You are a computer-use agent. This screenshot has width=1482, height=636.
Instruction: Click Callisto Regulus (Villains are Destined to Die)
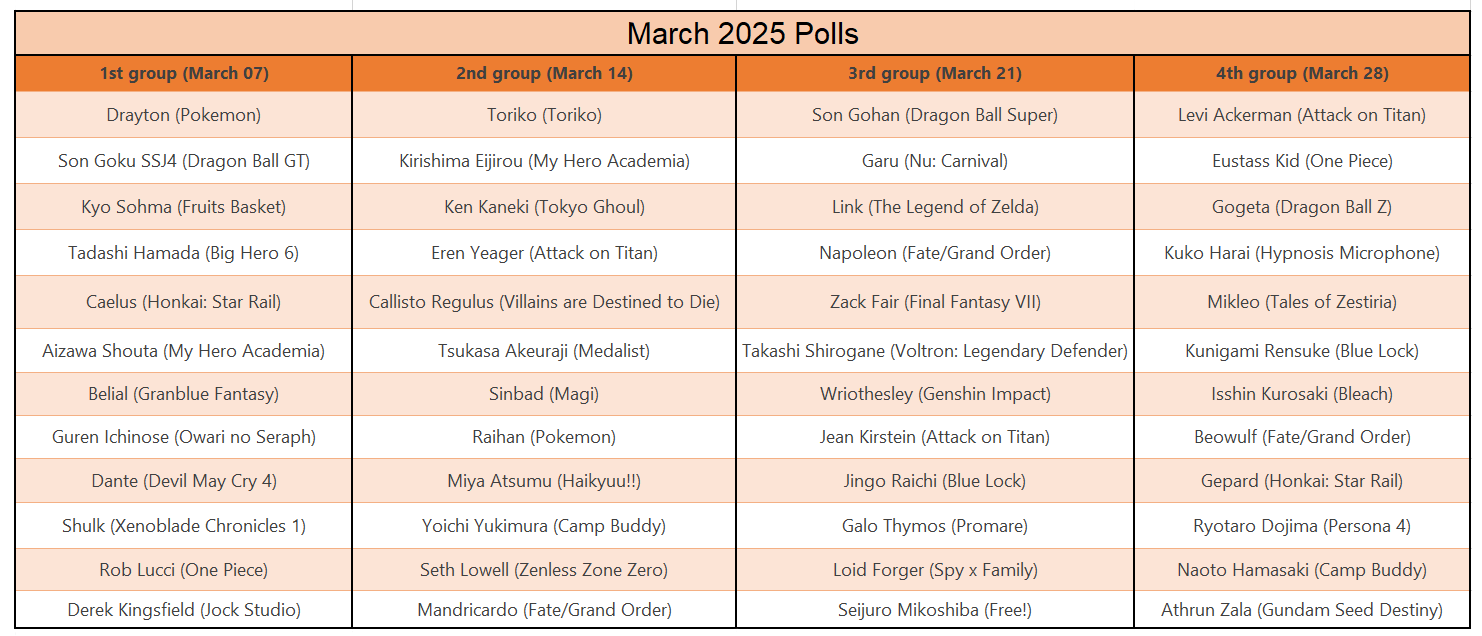(544, 302)
